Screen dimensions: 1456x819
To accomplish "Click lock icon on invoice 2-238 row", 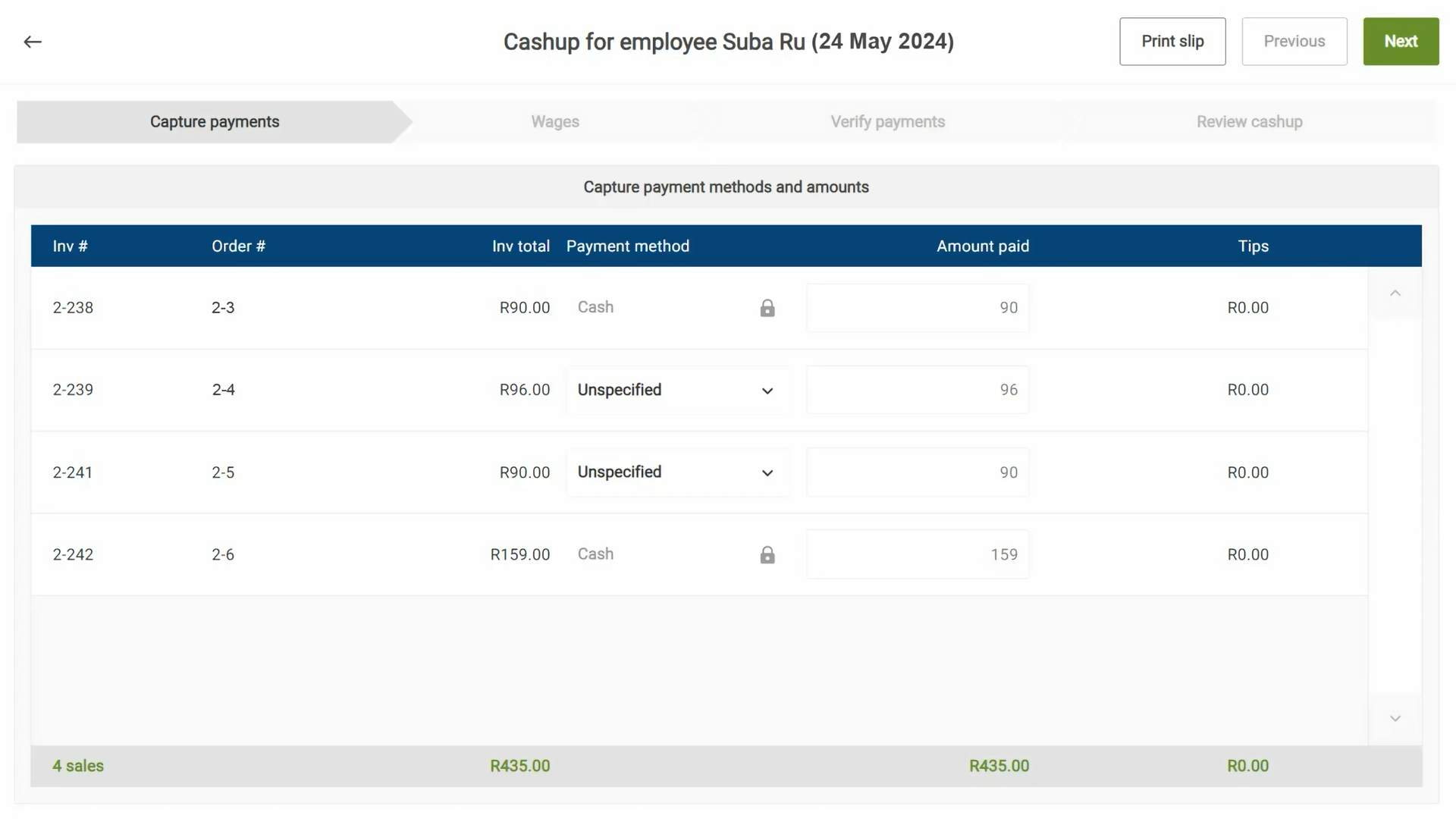I will 767,308.
